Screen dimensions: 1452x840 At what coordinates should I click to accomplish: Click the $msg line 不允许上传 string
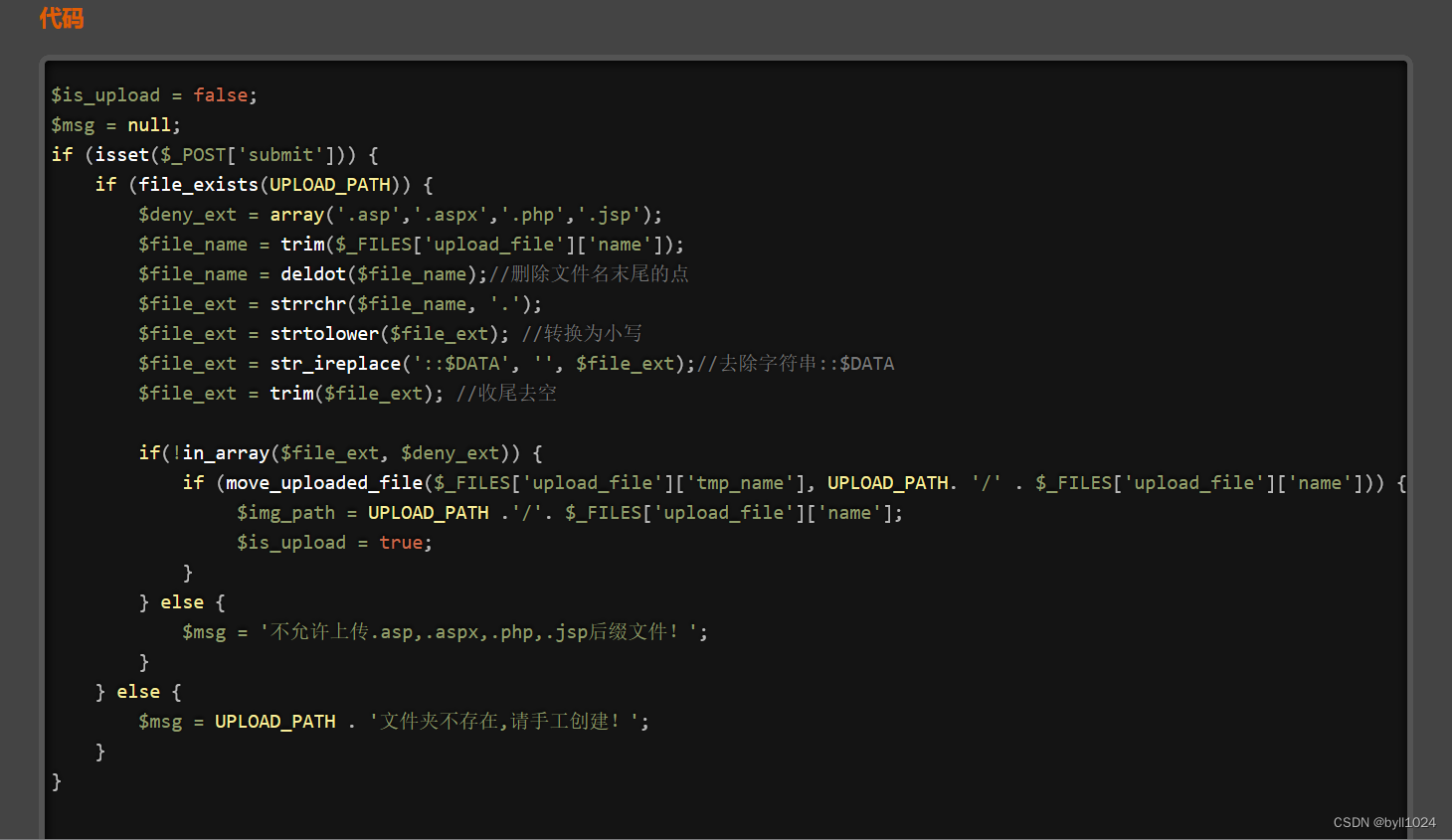coord(445,632)
